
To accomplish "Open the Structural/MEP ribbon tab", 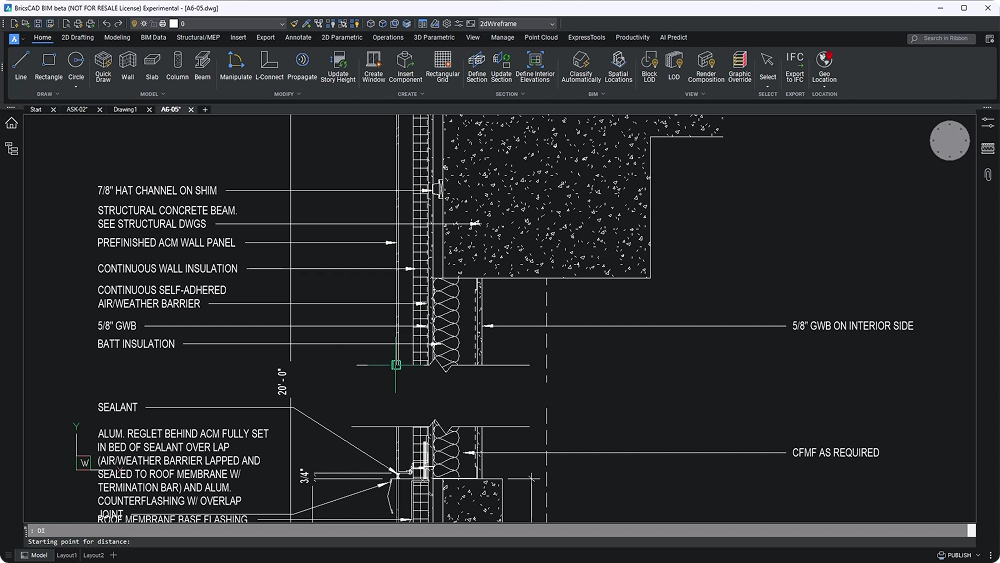I will pyautogui.click(x=198, y=38).
